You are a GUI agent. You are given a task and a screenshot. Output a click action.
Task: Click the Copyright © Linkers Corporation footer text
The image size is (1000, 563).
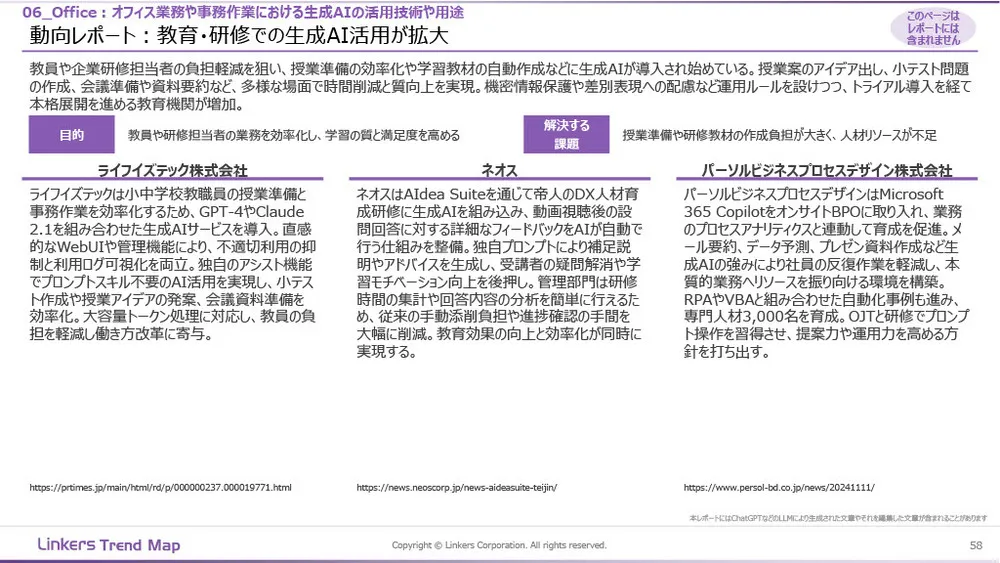point(499,545)
